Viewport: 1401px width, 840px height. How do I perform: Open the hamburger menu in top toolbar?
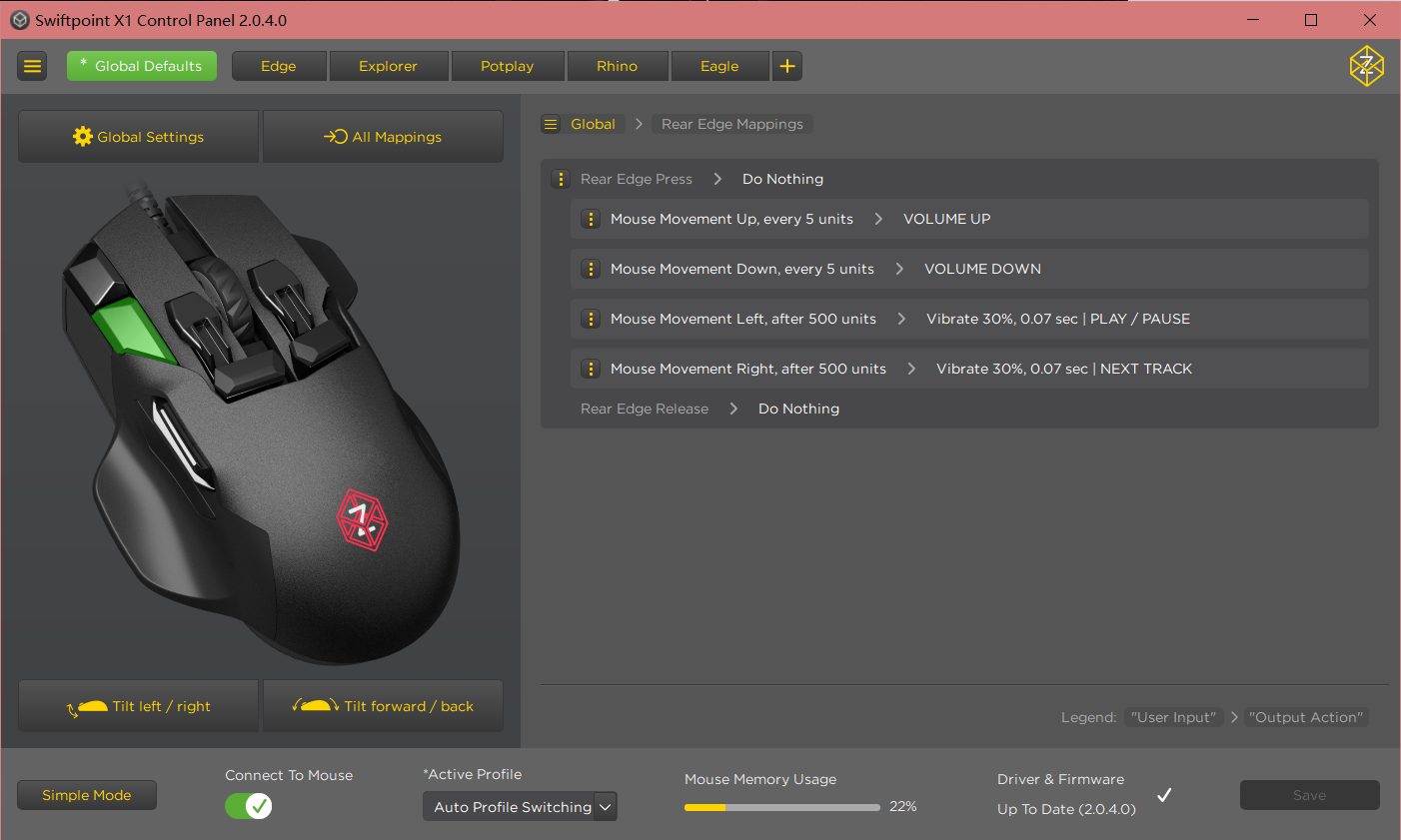[33, 66]
